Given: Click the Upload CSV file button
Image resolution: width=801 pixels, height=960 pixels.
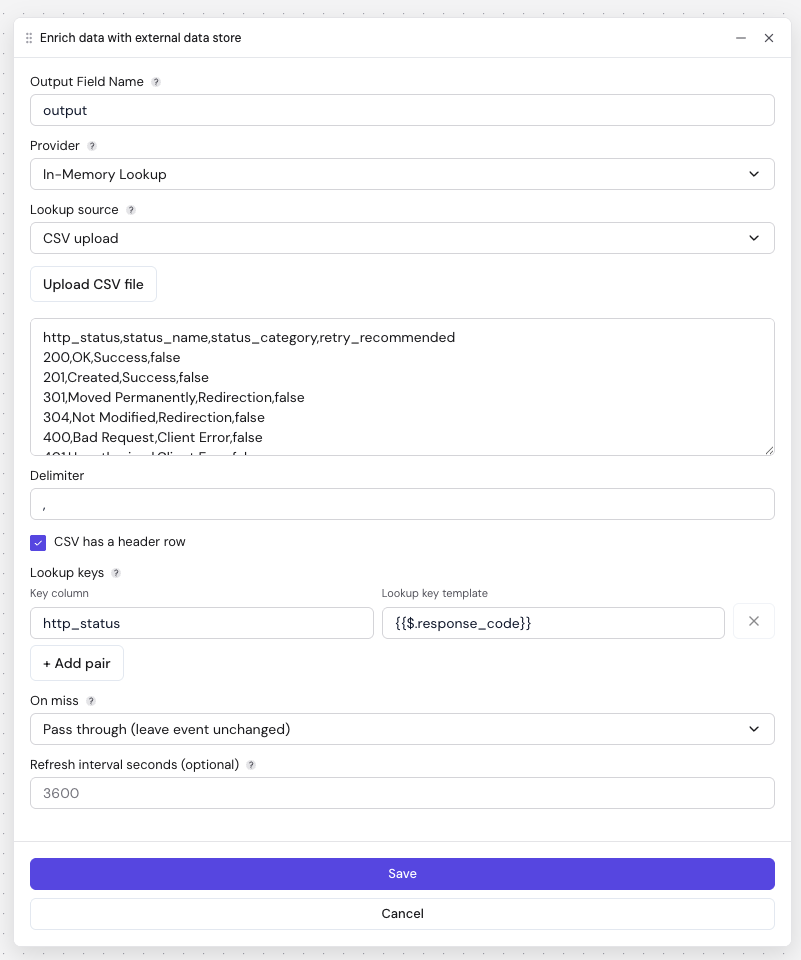Looking at the screenshot, I should click(x=93, y=284).
